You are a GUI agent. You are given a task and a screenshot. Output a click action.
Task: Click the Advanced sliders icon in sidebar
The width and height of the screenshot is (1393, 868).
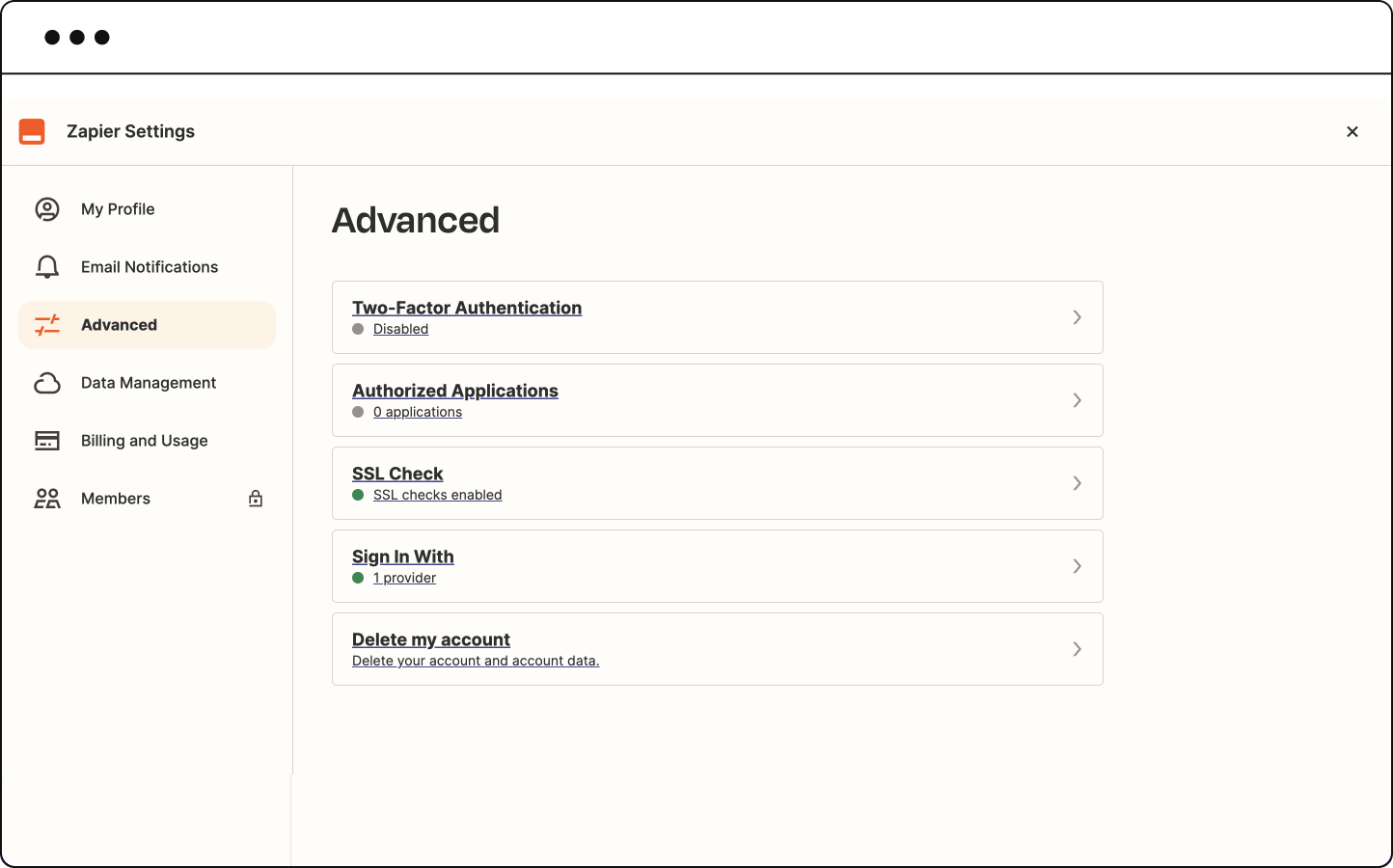click(x=47, y=325)
